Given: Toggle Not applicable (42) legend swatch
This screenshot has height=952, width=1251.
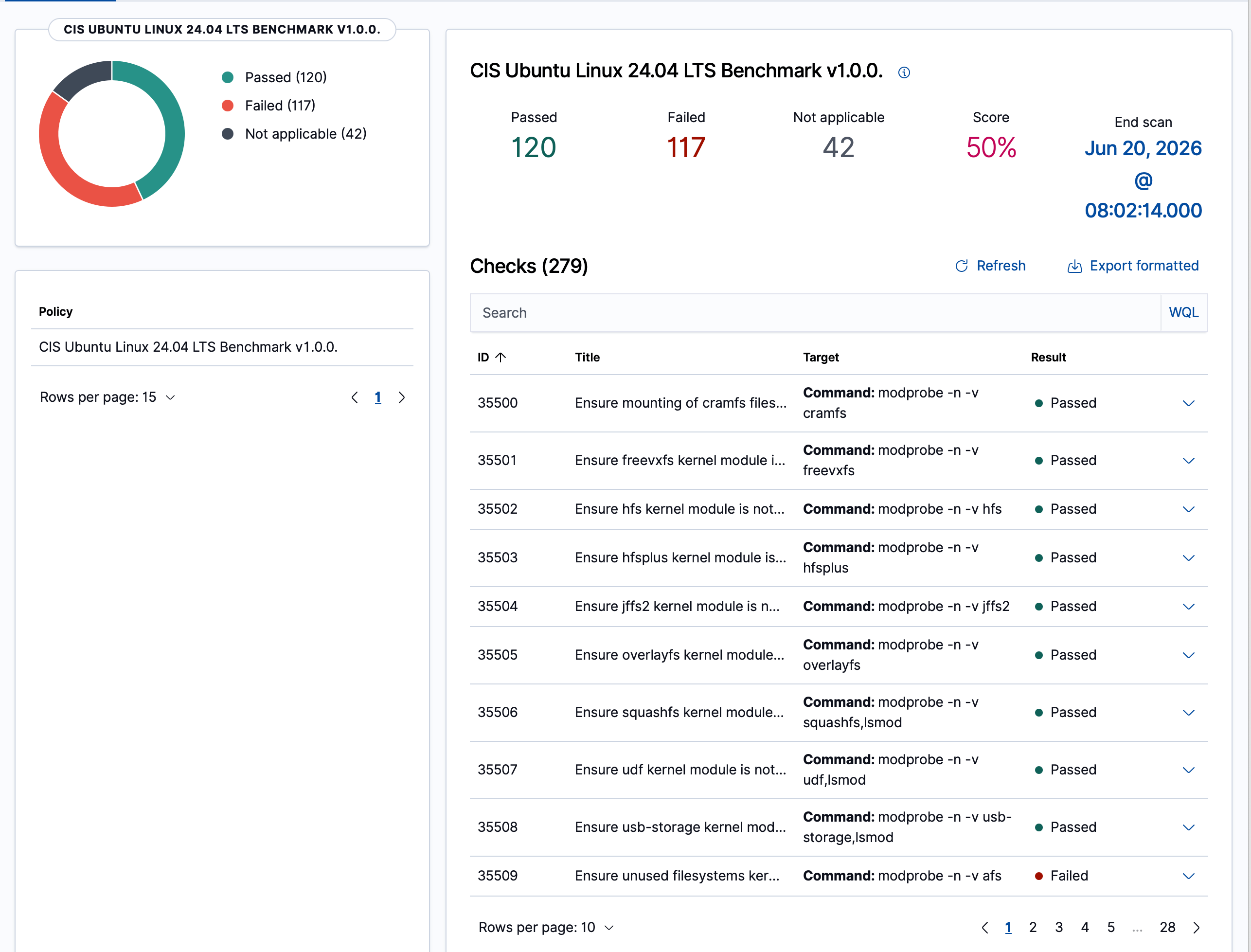Looking at the screenshot, I should 228,134.
